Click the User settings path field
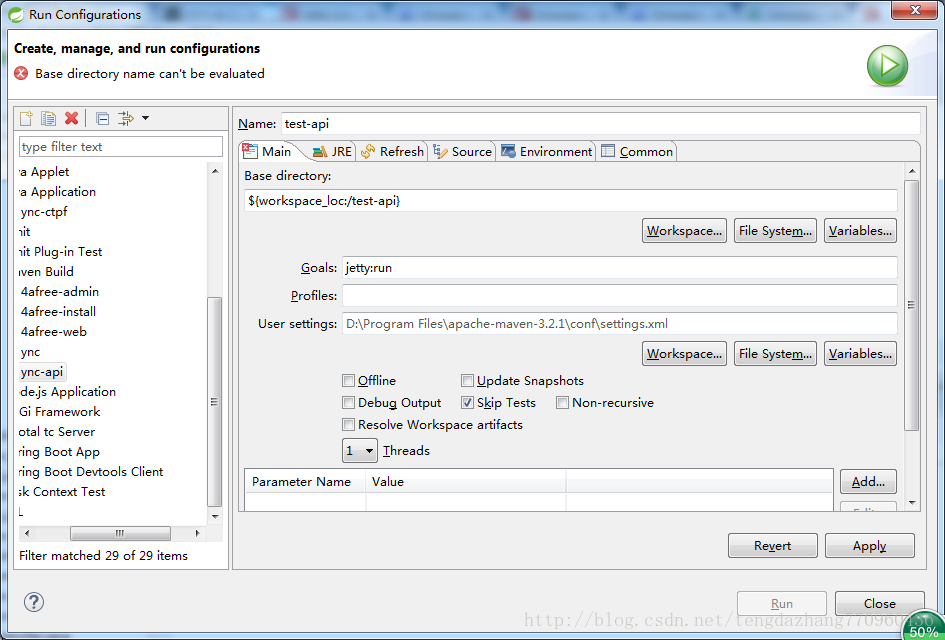 point(620,324)
